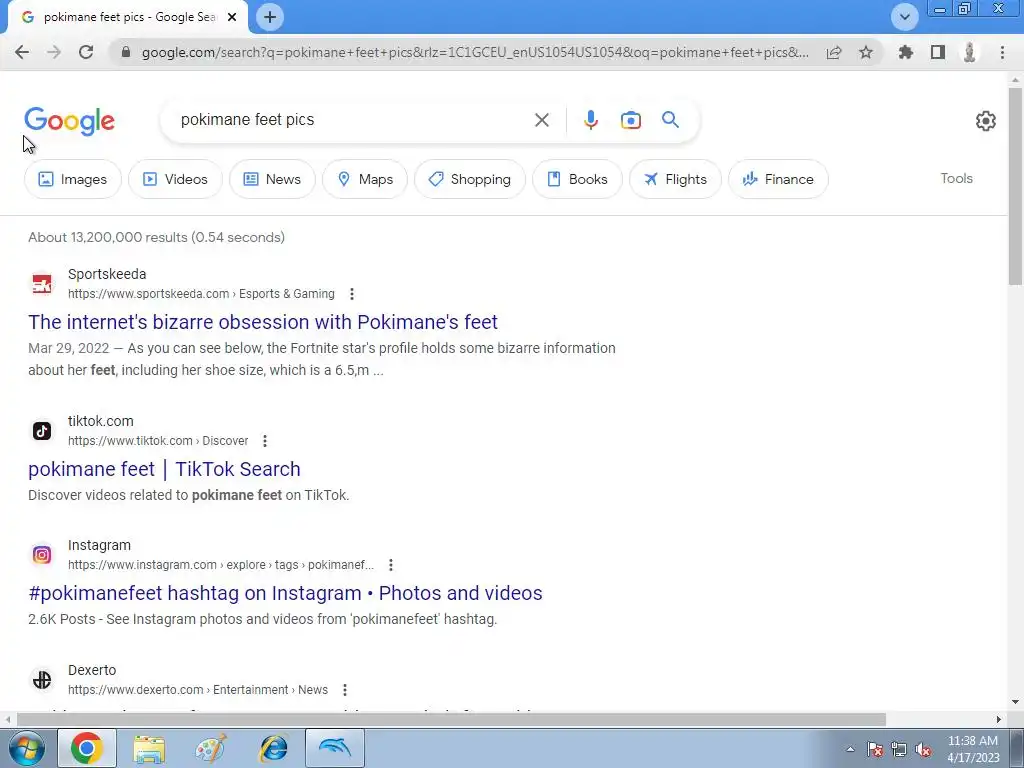Search by image with the camera icon

click(x=630, y=120)
